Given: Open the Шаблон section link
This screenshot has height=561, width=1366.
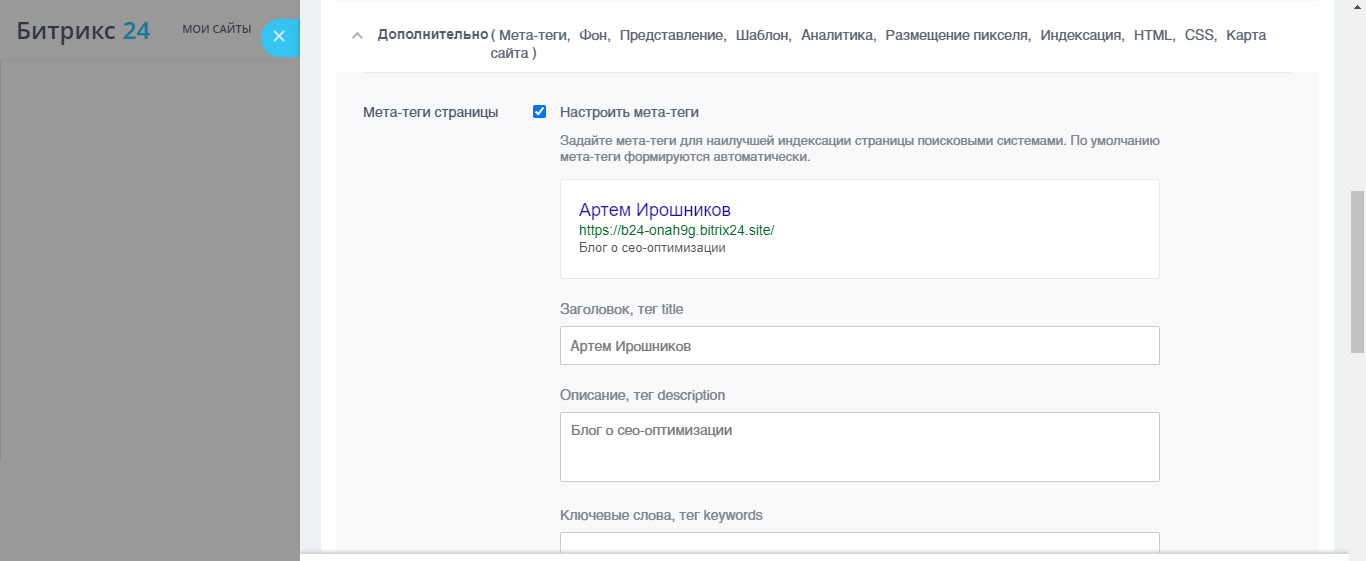Looking at the screenshot, I should (x=762, y=35).
